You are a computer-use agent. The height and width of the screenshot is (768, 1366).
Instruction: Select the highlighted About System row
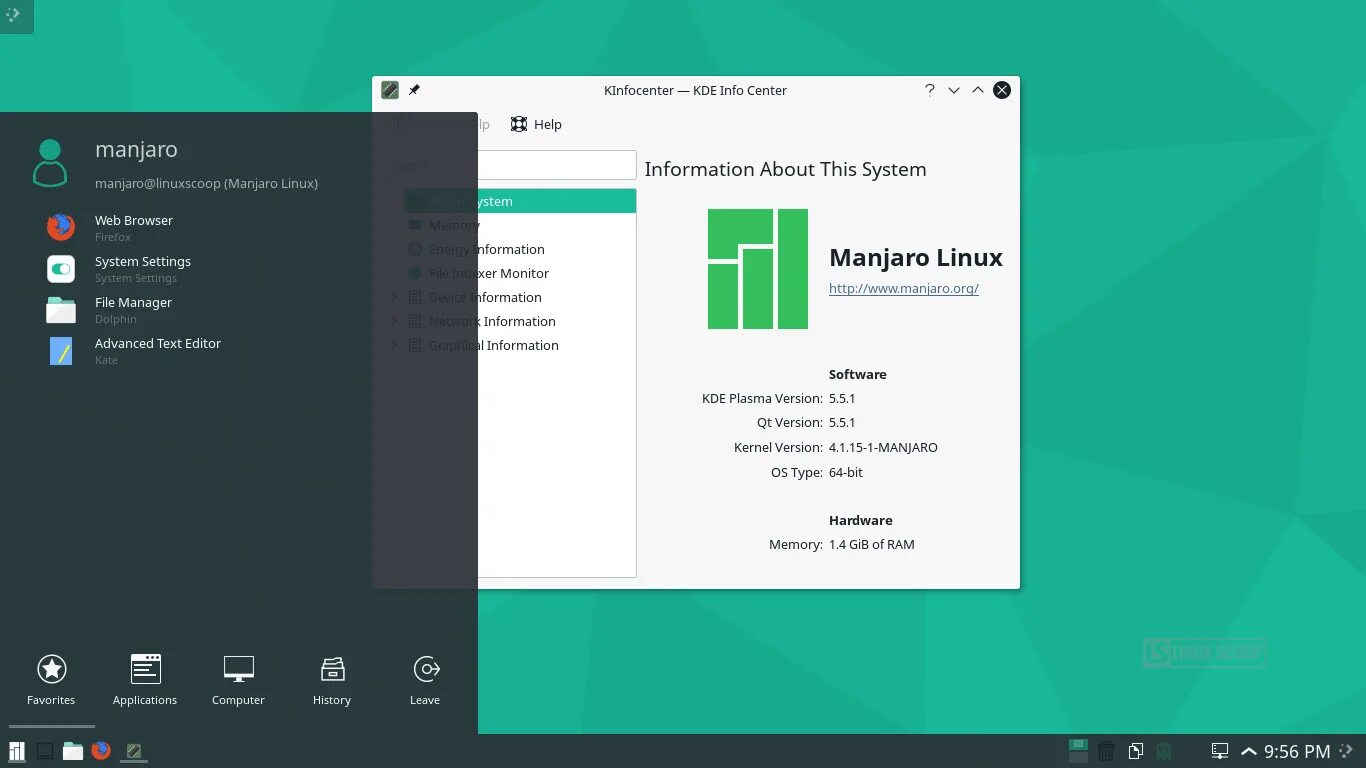tap(520, 201)
